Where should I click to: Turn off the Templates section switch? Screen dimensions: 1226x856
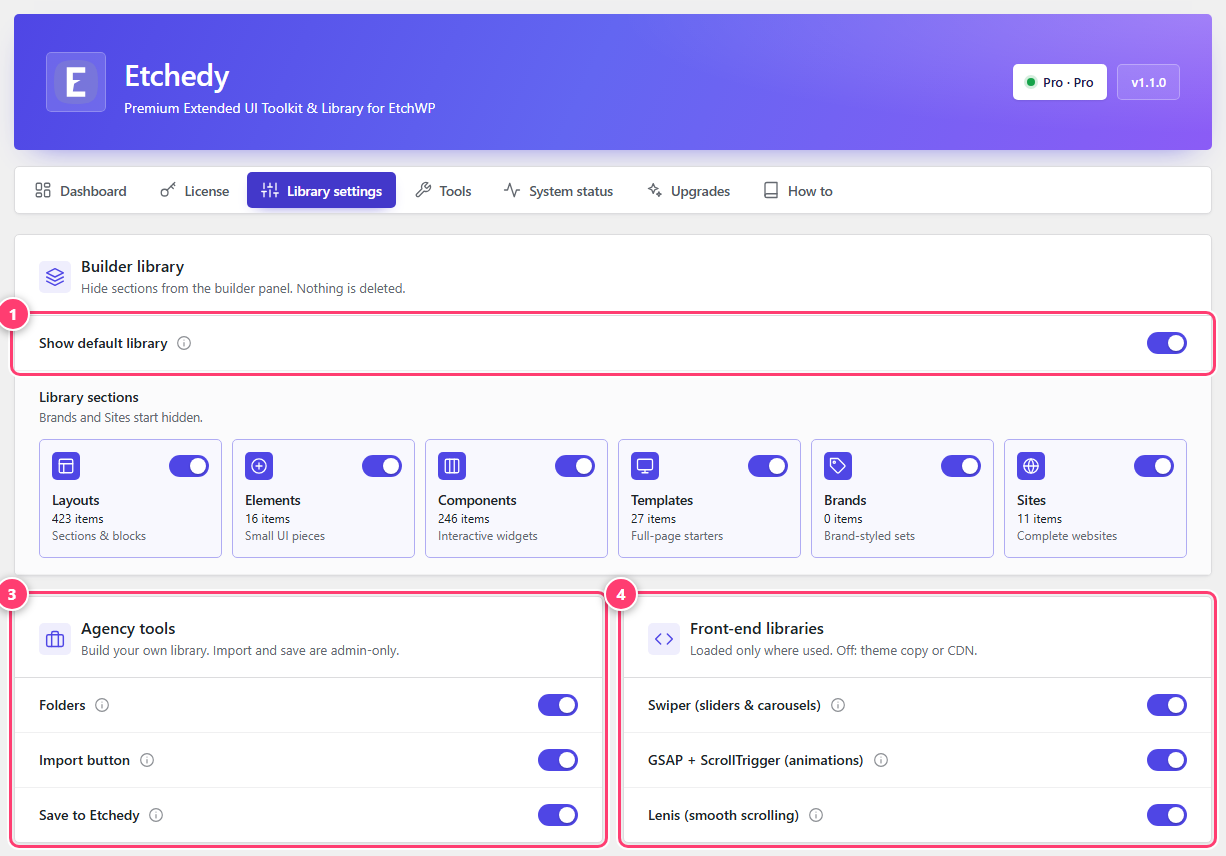click(x=768, y=466)
